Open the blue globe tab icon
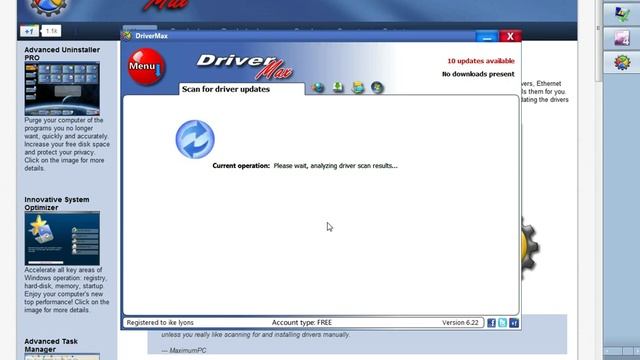Screen dimensions: 640x360 pos(318,87)
